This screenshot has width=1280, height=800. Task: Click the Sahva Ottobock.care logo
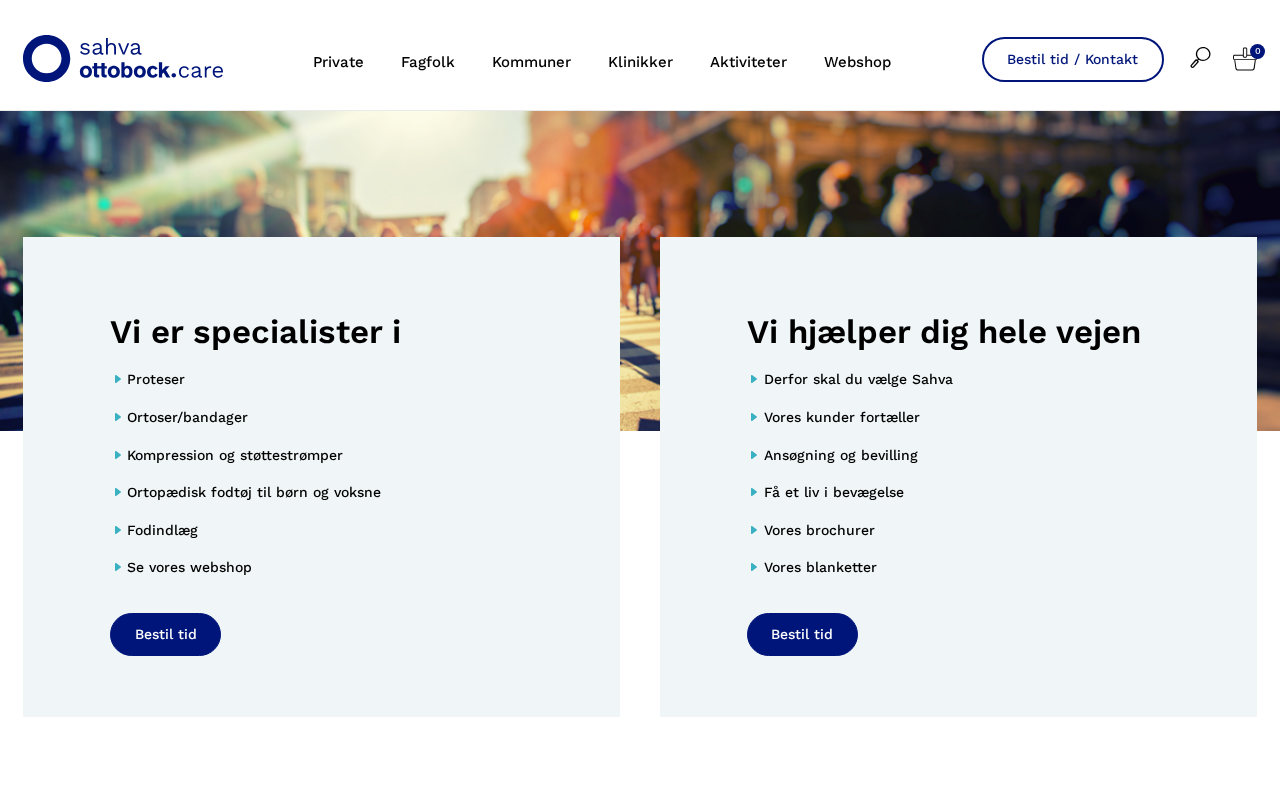point(123,58)
